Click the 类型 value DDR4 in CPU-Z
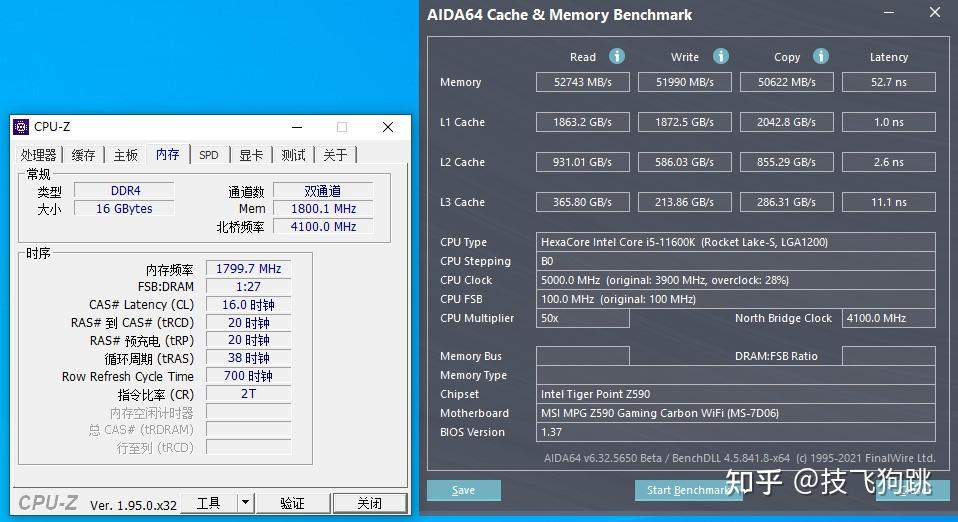Image resolution: width=958 pixels, height=522 pixels. pos(124,191)
